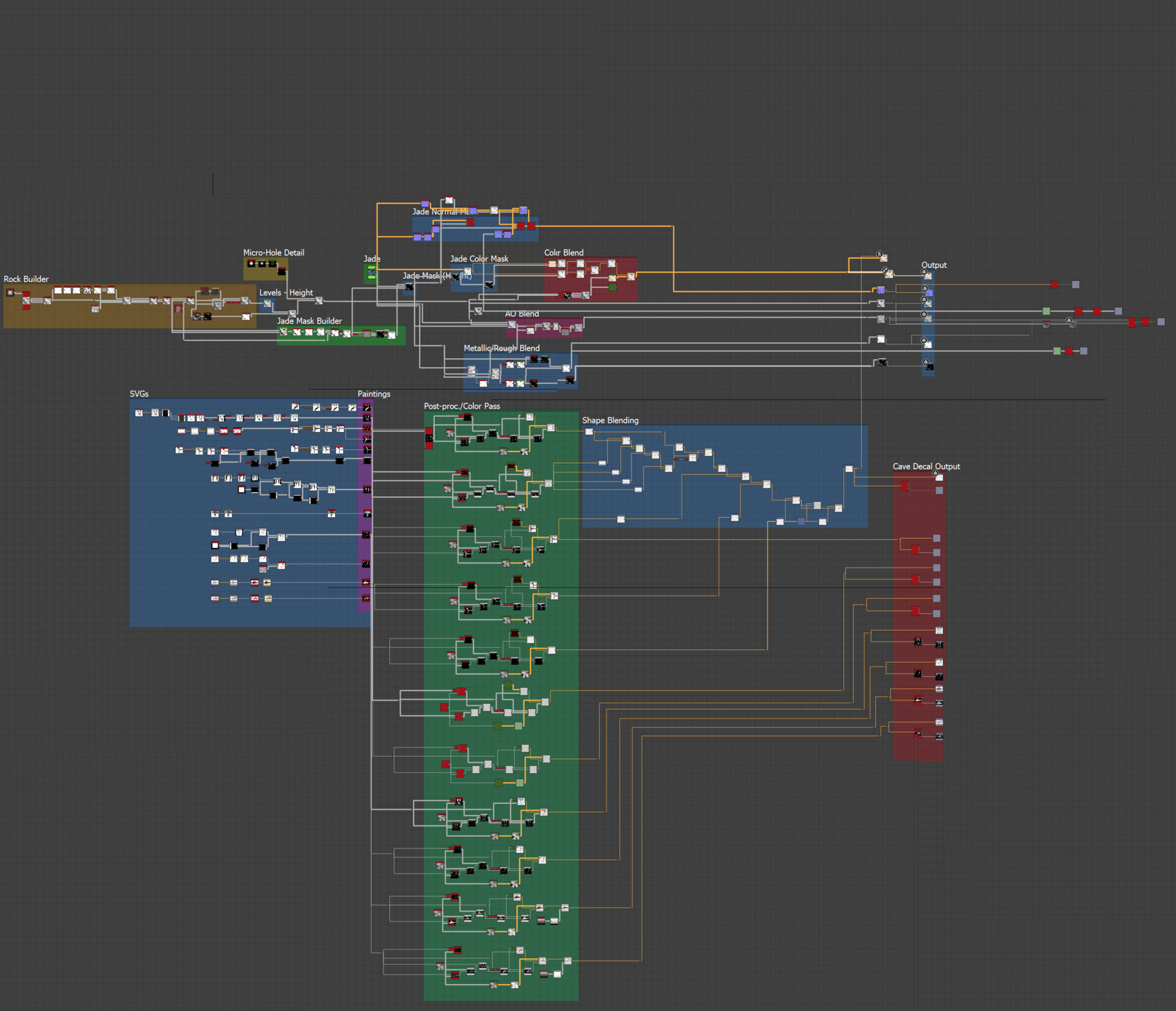
Task: Click the Jade Mask Builder frame label
Action: (x=309, y=320)
